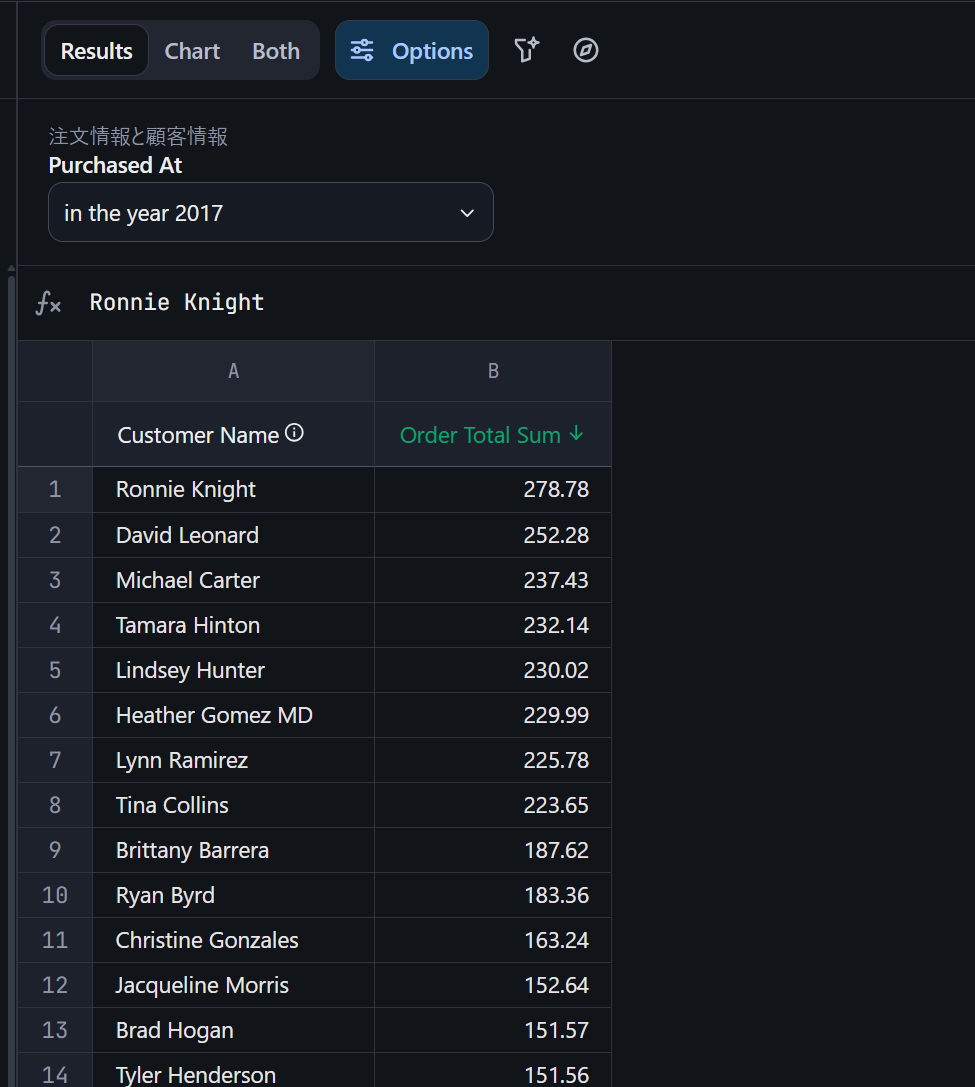Open the compass explore icon
This screenshot has width=975, height=1087.
click(x=586, y=50)
